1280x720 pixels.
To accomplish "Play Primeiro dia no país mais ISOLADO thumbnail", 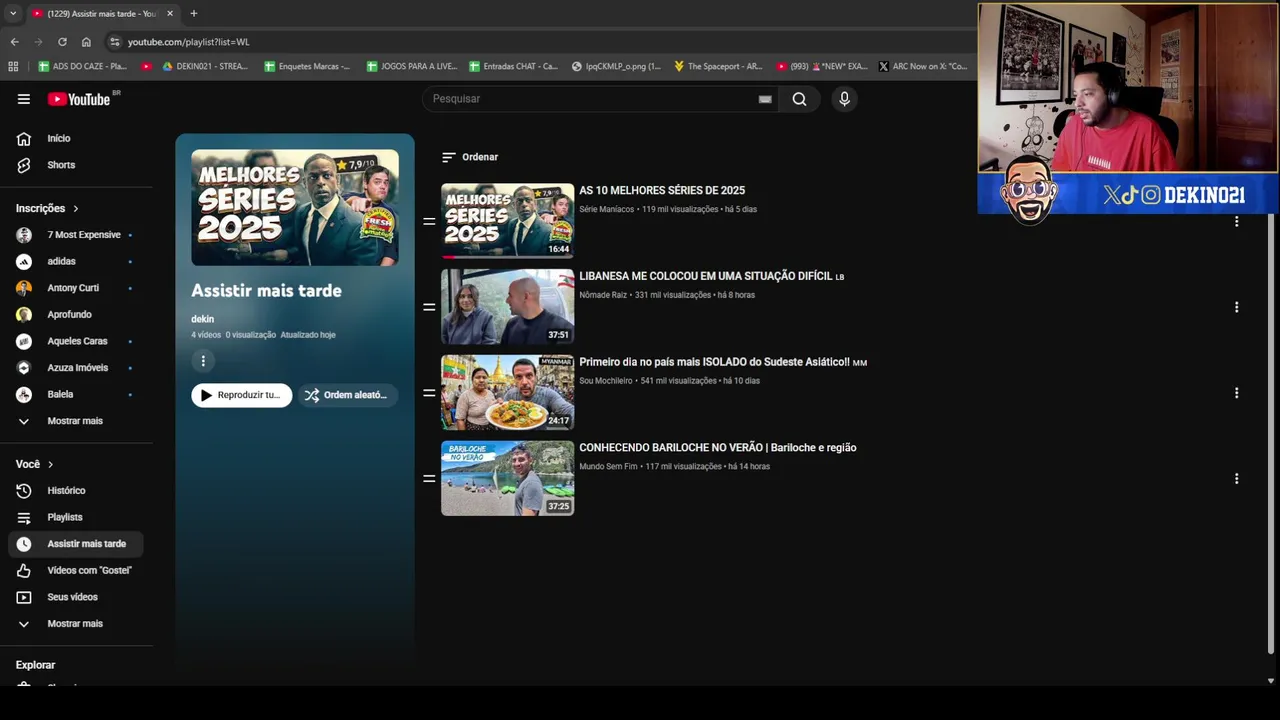I will tap(508, 393).
